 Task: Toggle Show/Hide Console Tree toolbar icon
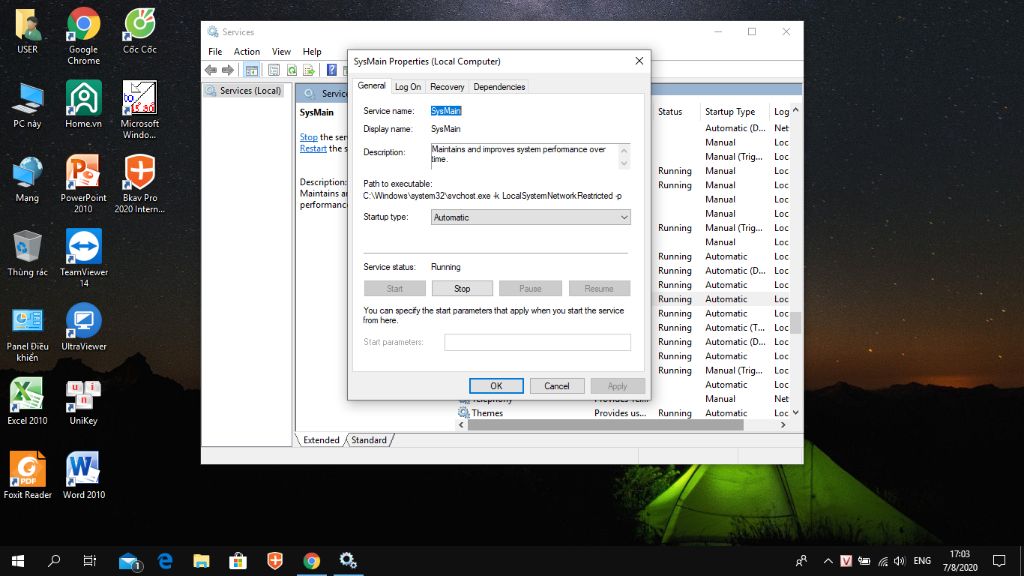pyautogui.click(x=251, y=70)
